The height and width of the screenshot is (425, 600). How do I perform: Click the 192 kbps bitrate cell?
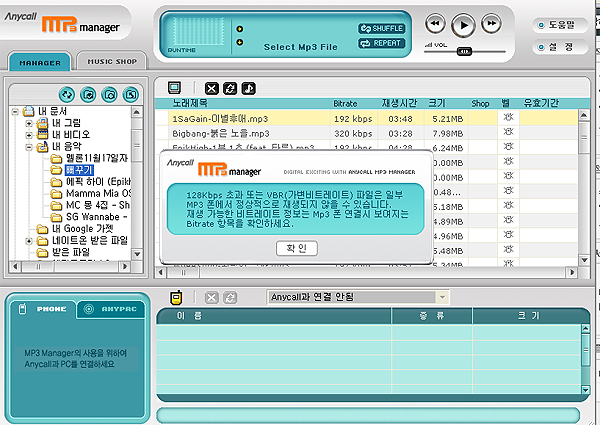[x=353, y=119]
